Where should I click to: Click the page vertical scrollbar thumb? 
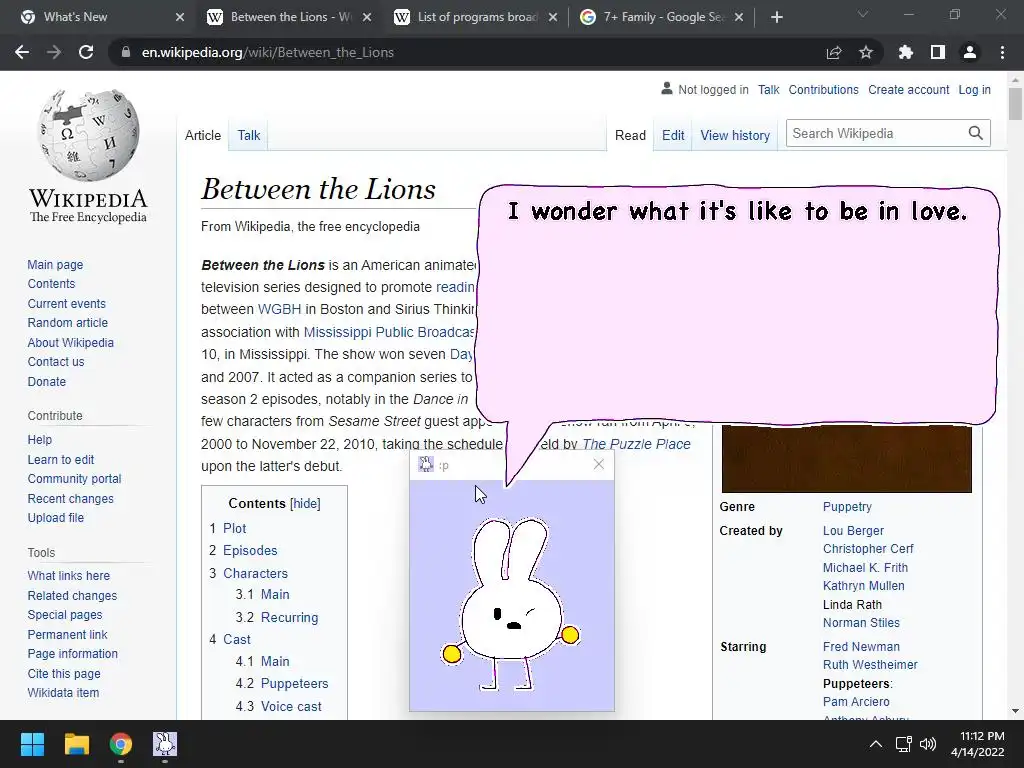(1015, 104)
